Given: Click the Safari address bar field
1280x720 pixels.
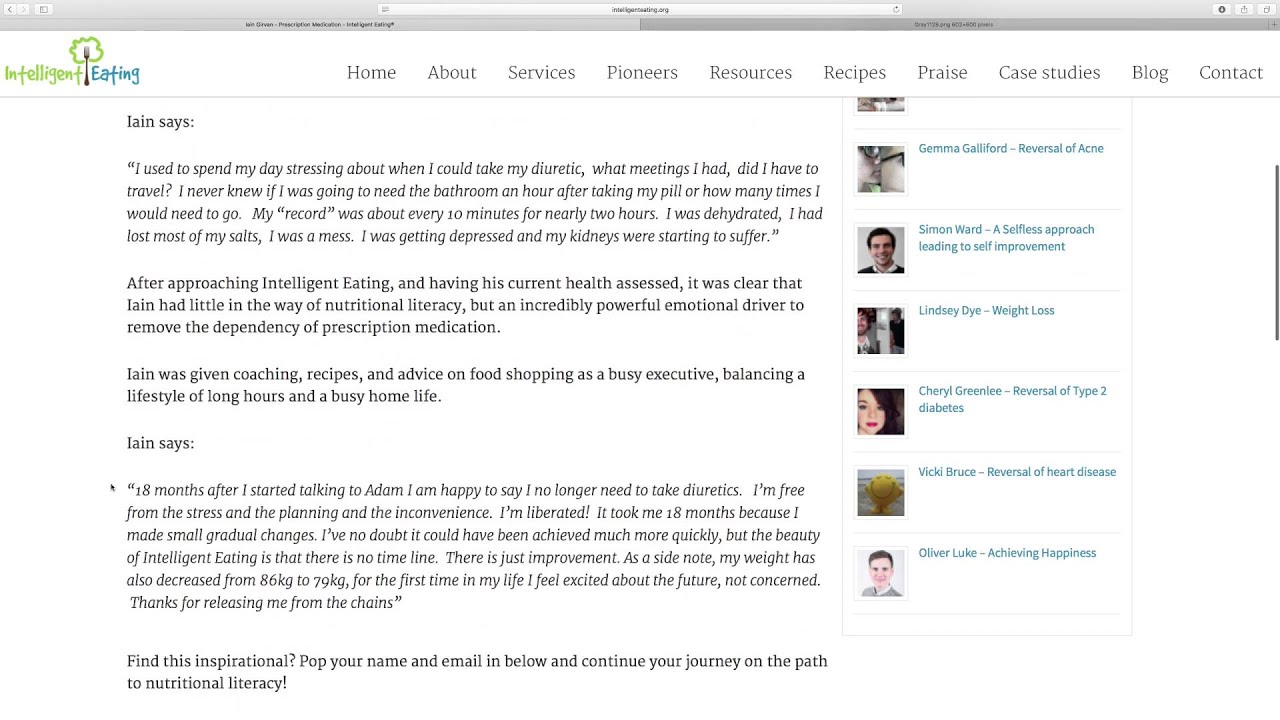Looking at the screenshot, I should point(640,9).
